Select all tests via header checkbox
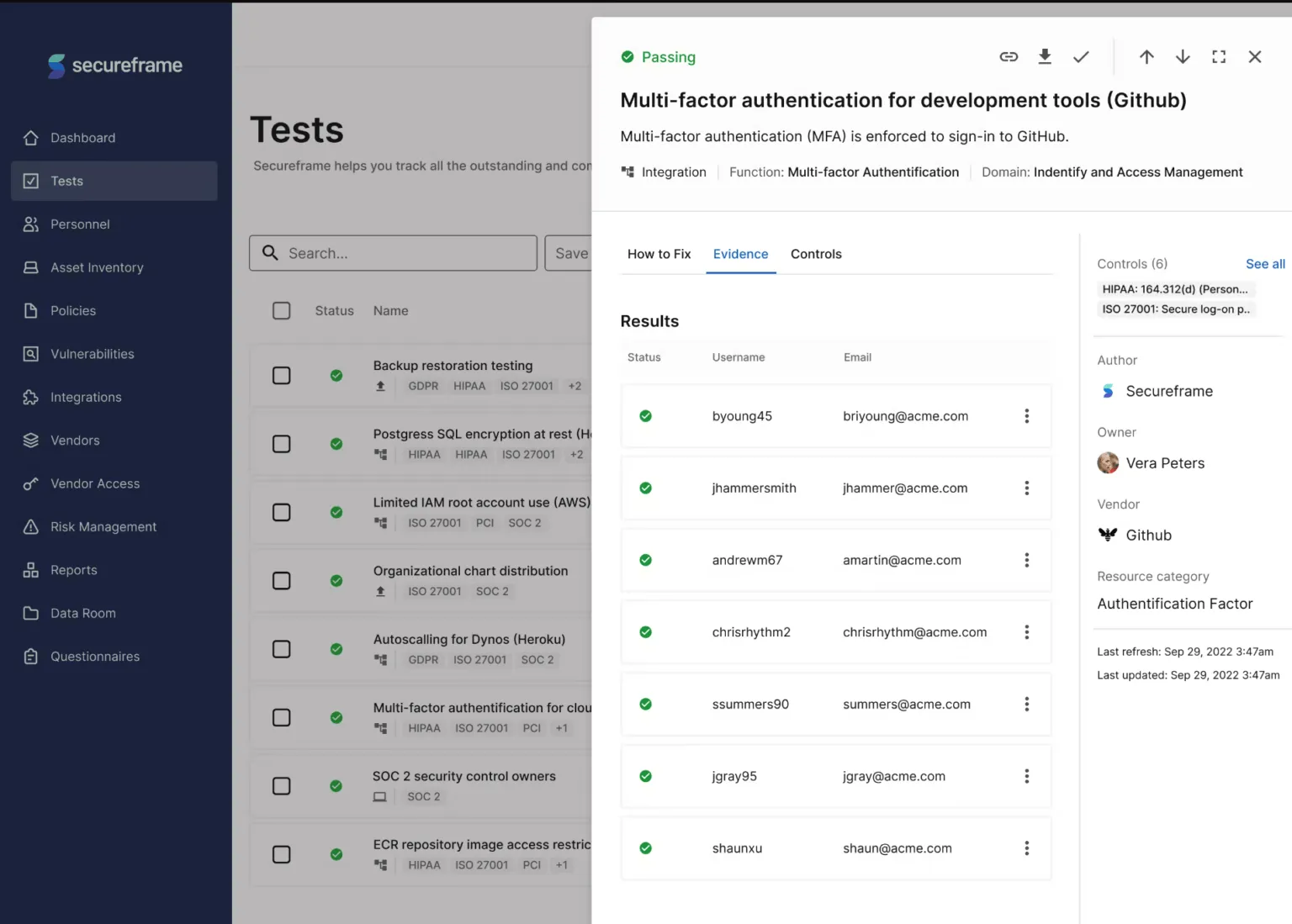 281,310
